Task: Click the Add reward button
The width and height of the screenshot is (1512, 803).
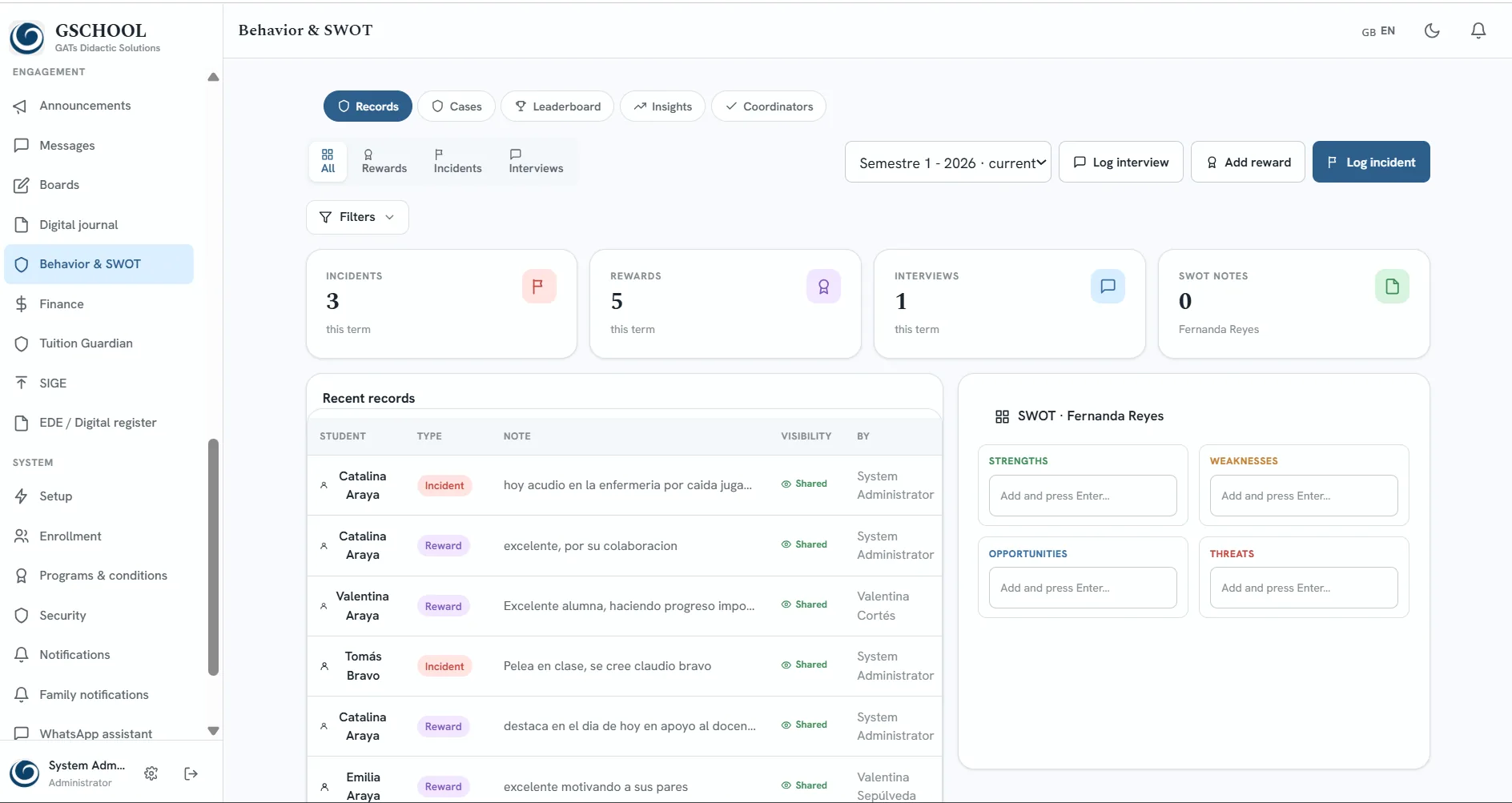Action: click(1248, 163)
